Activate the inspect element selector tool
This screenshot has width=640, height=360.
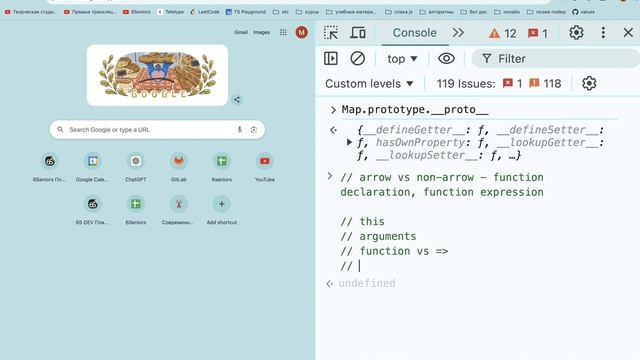click(331, 33)
